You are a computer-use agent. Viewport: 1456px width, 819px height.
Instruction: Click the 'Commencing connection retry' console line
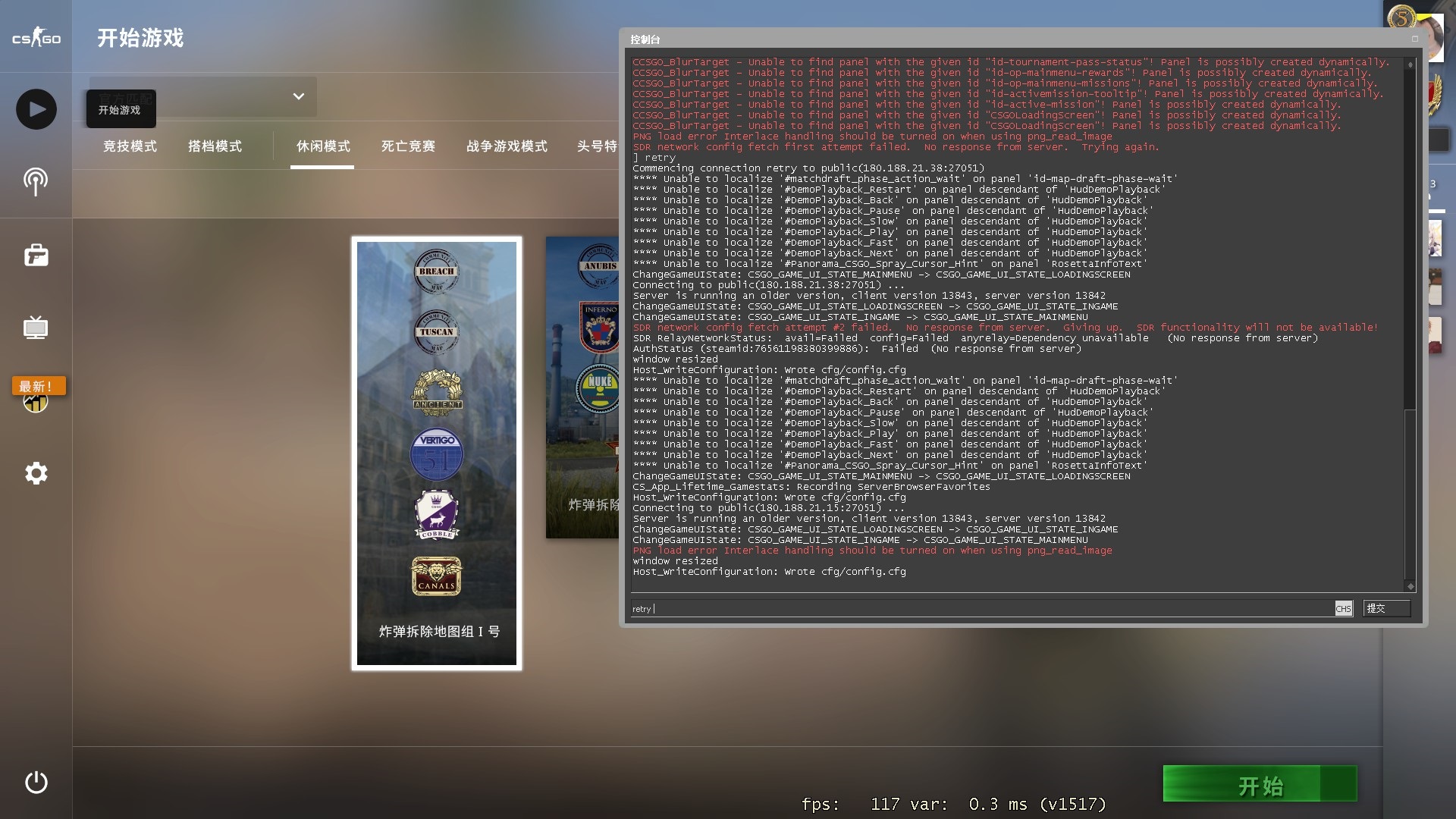click(808, 168)
